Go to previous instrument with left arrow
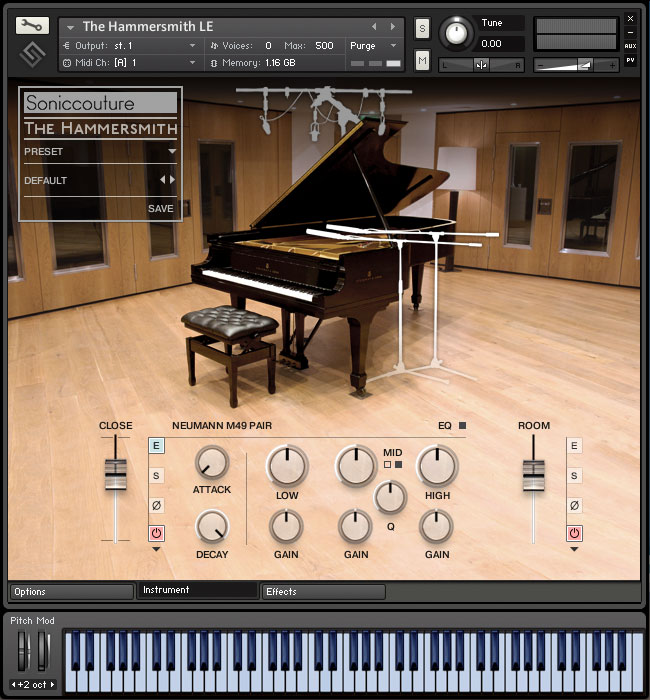The image size is (650, 700). pos(374,26)
